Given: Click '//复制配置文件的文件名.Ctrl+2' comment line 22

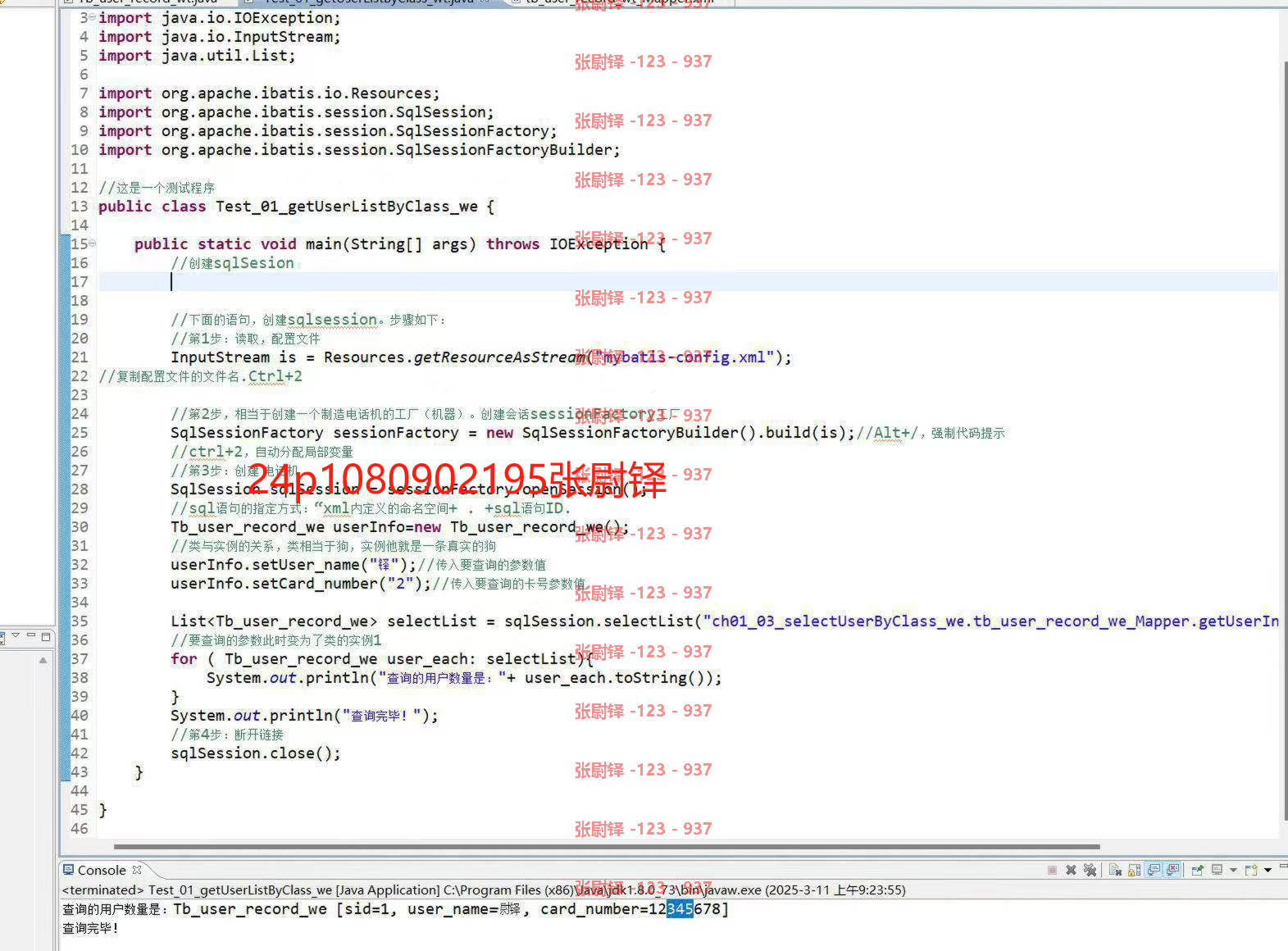Looking at the screenshot, I should [201, 376].
